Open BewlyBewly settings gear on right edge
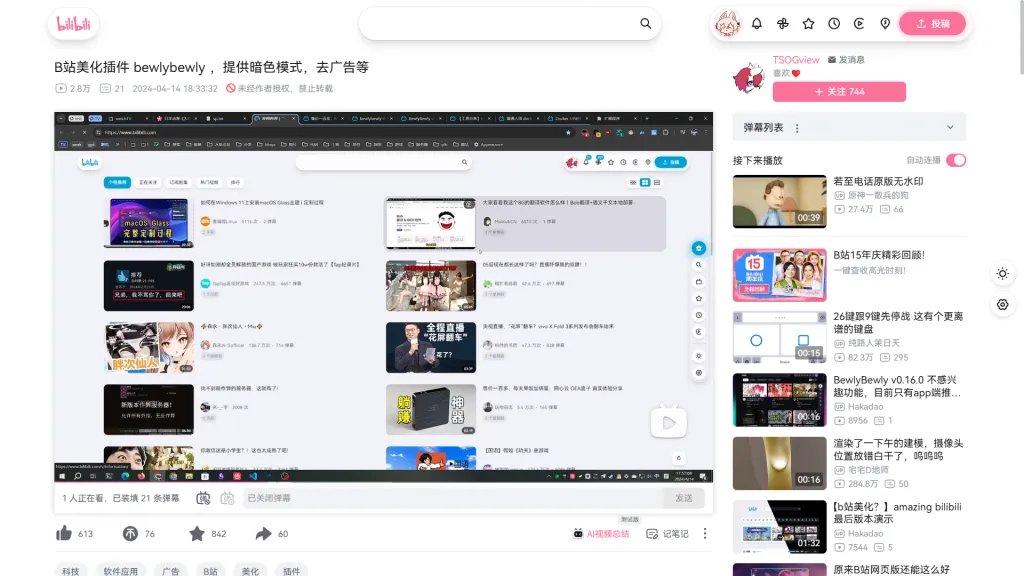Screen dimensions: 1024x576 pyautogui.click(x=1002, y=304)
